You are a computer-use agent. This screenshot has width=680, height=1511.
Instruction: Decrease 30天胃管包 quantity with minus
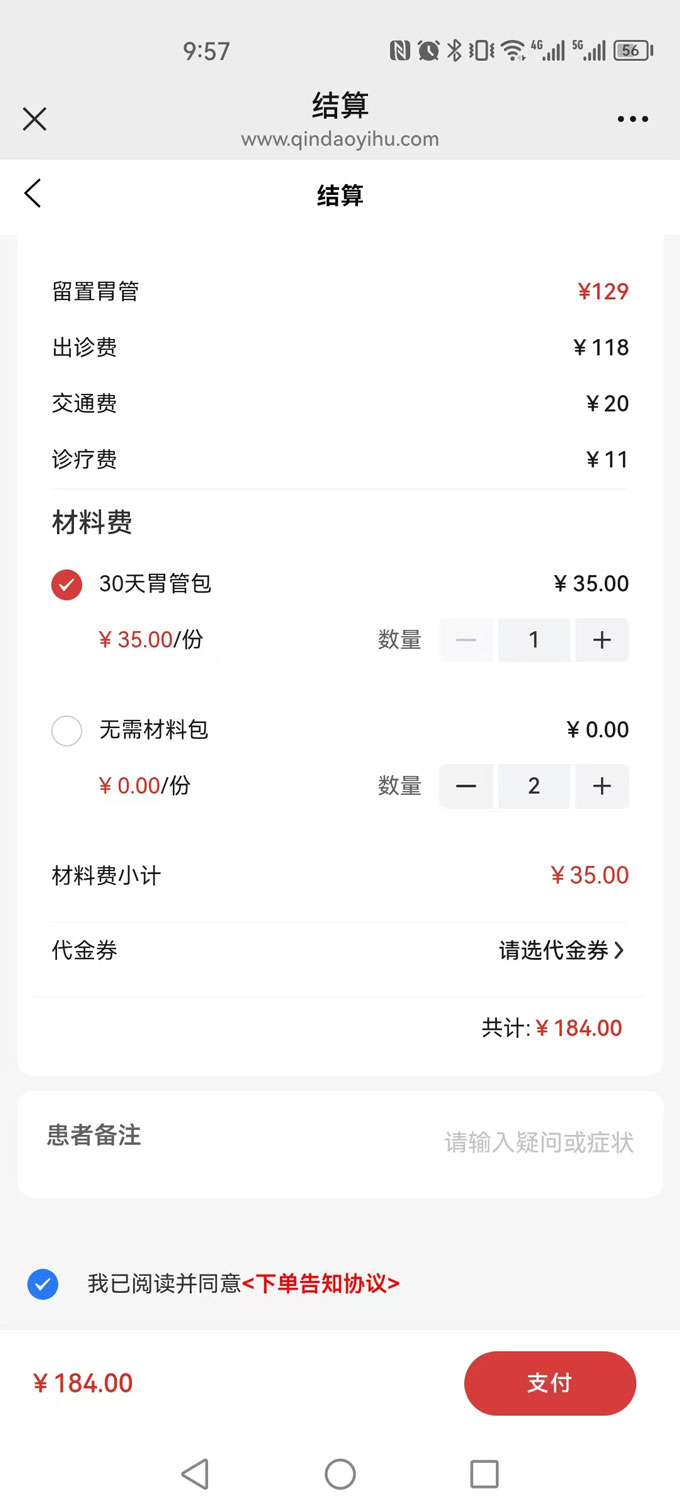click(466, 640)
